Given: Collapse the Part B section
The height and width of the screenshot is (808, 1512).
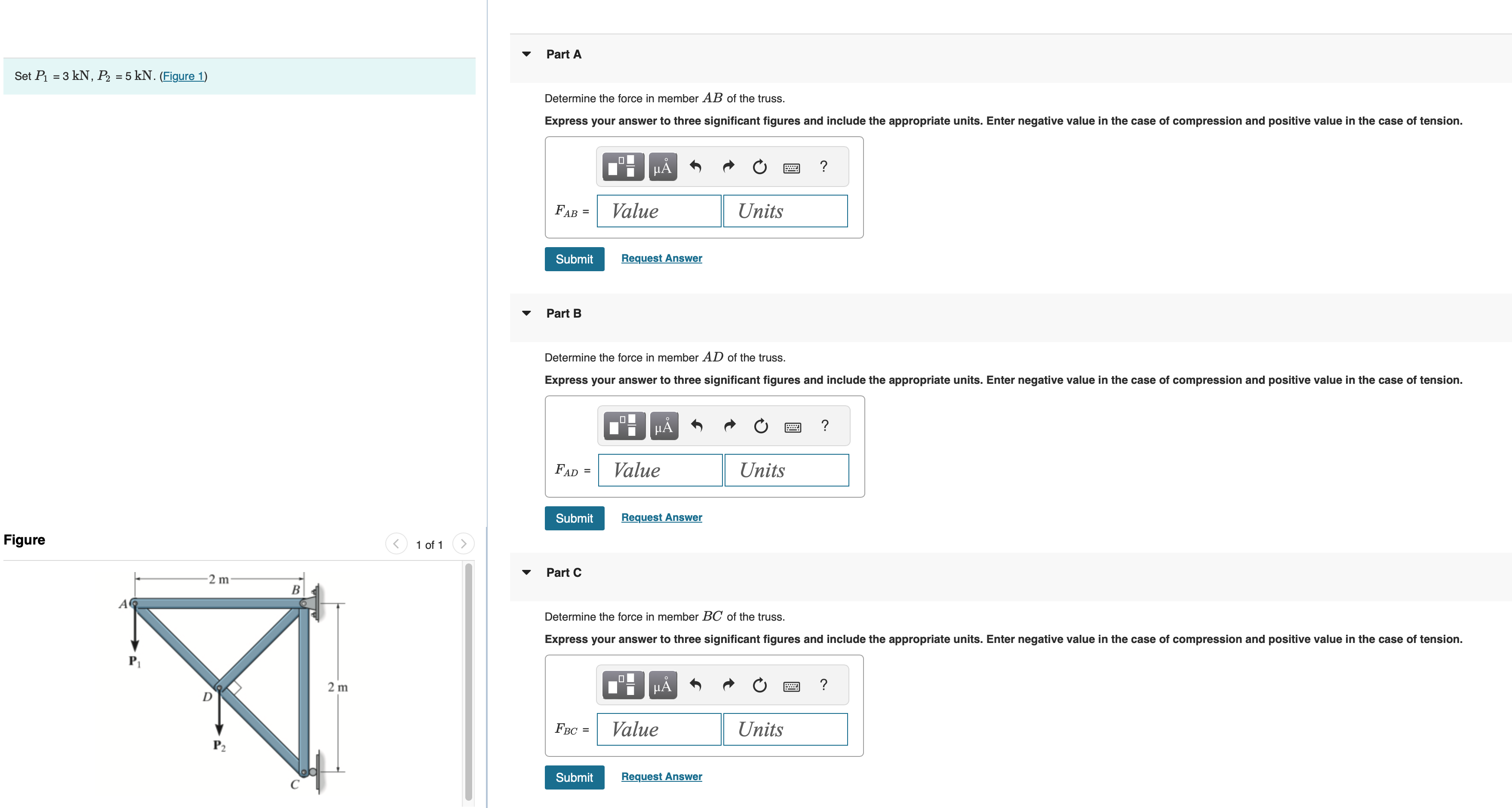Looking at the screenshot, I should click(x=526, y=313).
